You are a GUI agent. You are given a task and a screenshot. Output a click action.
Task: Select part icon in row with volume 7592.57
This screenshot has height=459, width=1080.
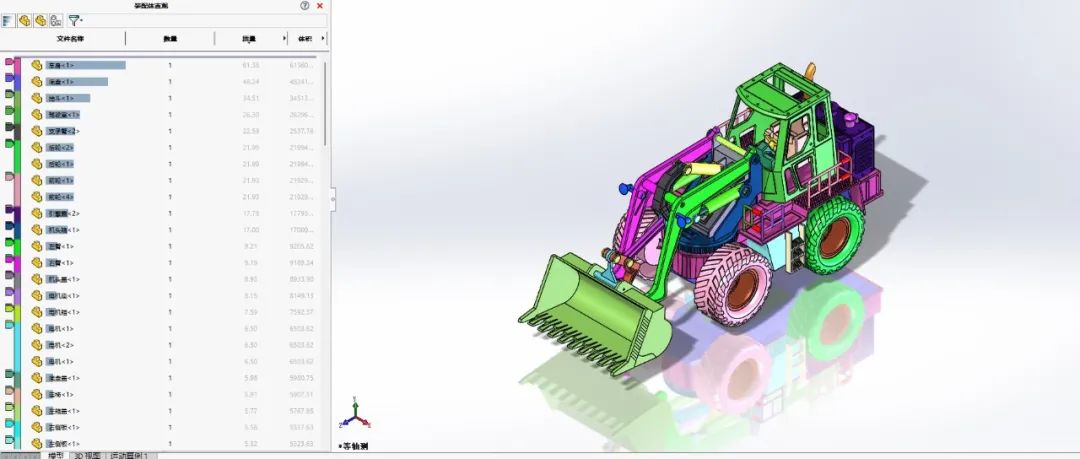pos(37,312)
